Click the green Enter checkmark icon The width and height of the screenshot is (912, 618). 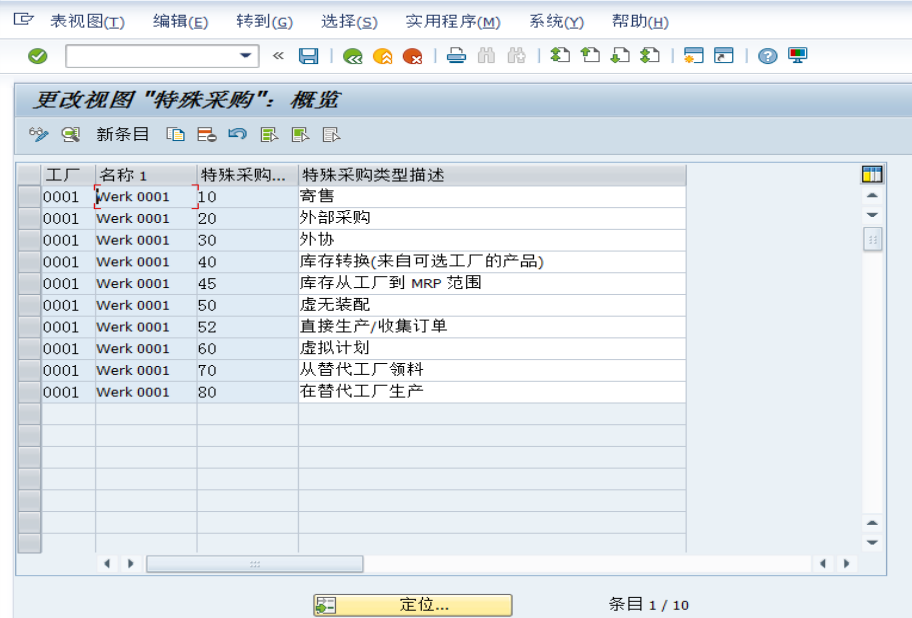point(38,56)
